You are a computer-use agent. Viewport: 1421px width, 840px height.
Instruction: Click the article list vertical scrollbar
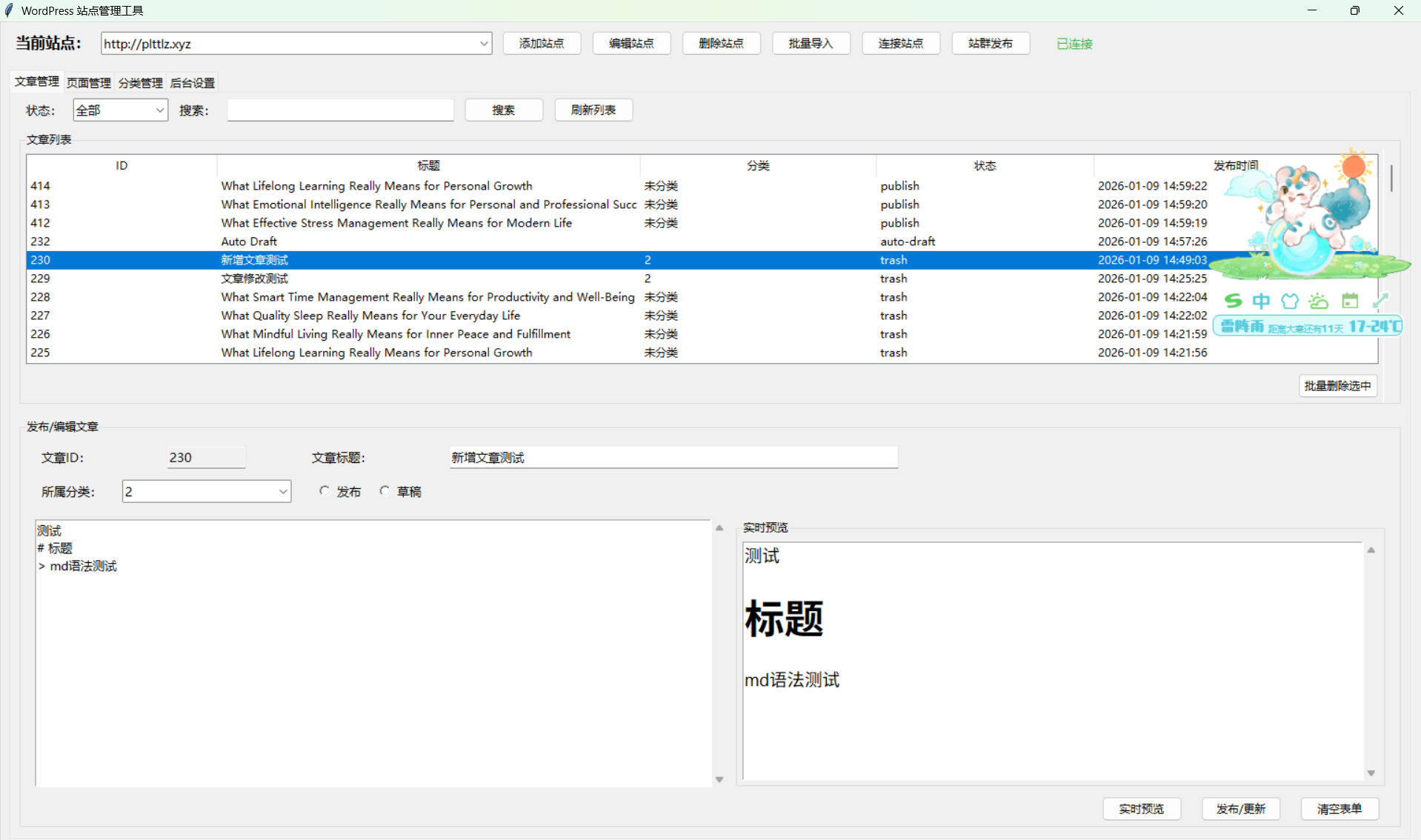pyautogui.click(x=1391, y=178)
